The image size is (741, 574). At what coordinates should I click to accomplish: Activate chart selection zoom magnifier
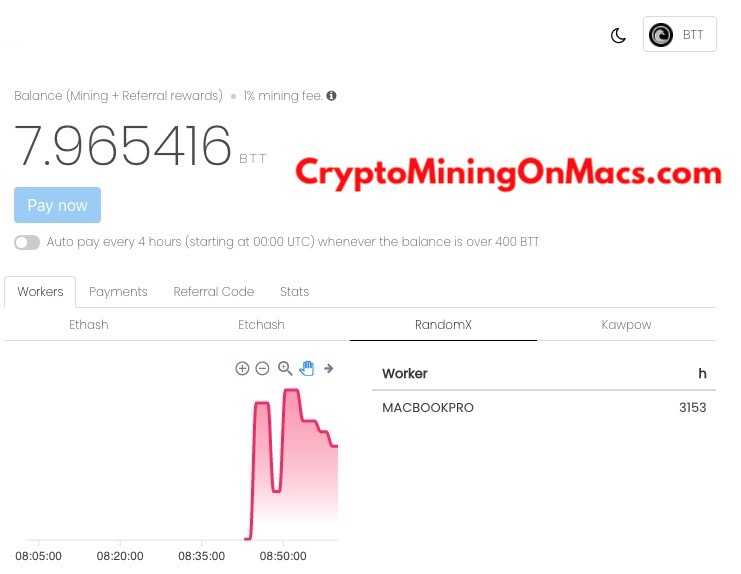point(285,368)
